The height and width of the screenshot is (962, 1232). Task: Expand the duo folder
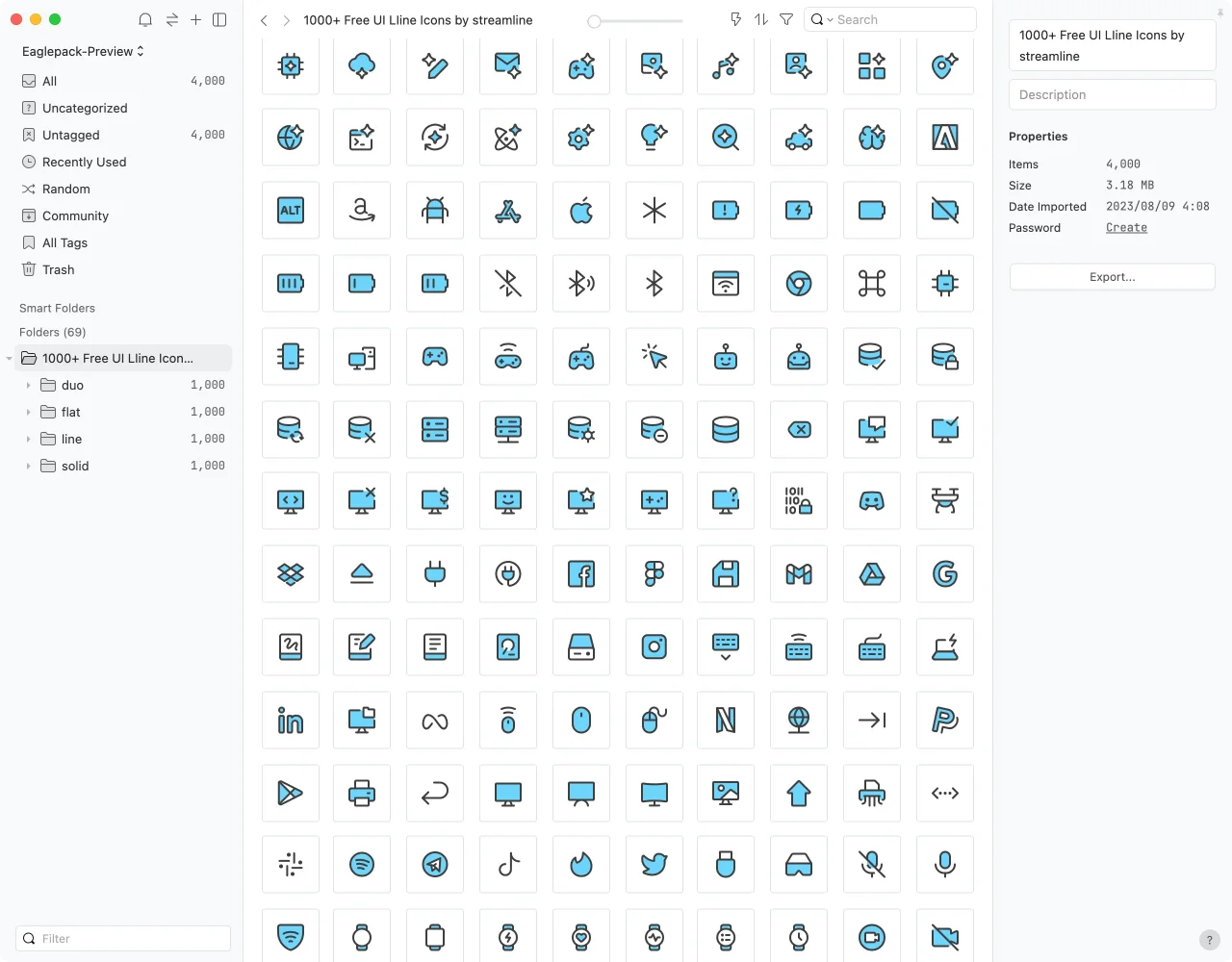[28, 385]
